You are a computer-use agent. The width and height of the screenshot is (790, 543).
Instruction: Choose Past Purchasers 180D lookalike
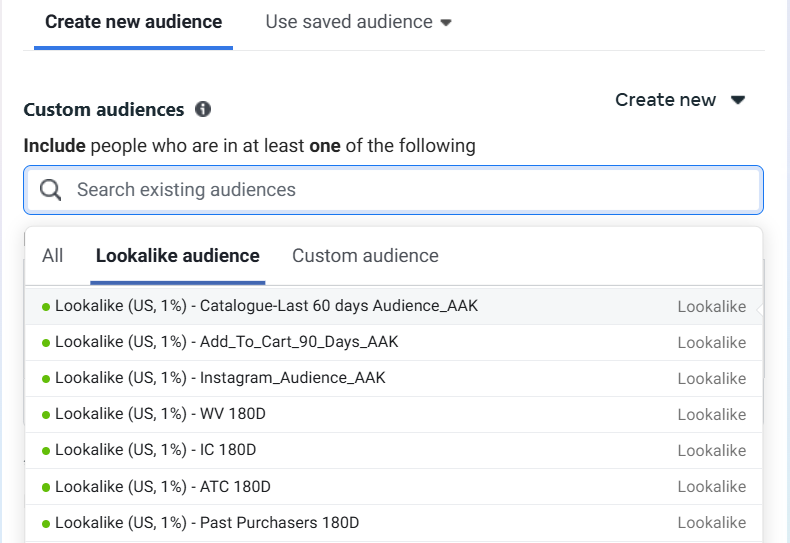(x=393, y=523)
